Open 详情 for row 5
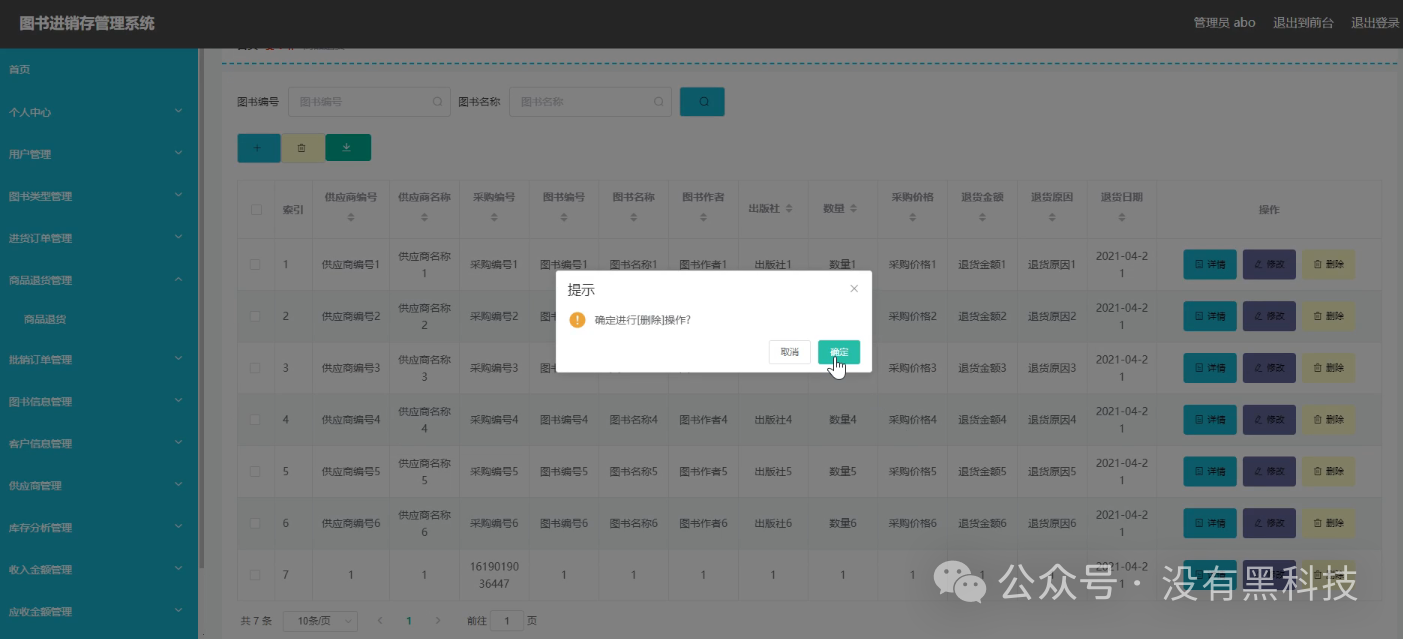This screenshot has height=639, width=1403. click(1210, 471)
